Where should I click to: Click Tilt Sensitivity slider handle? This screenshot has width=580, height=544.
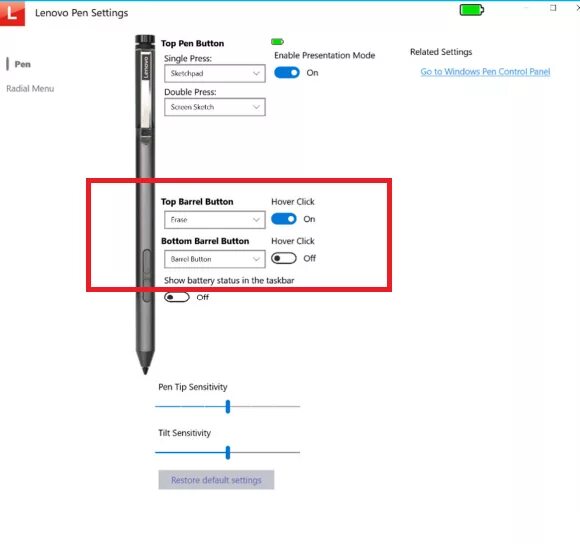[228, 452]
